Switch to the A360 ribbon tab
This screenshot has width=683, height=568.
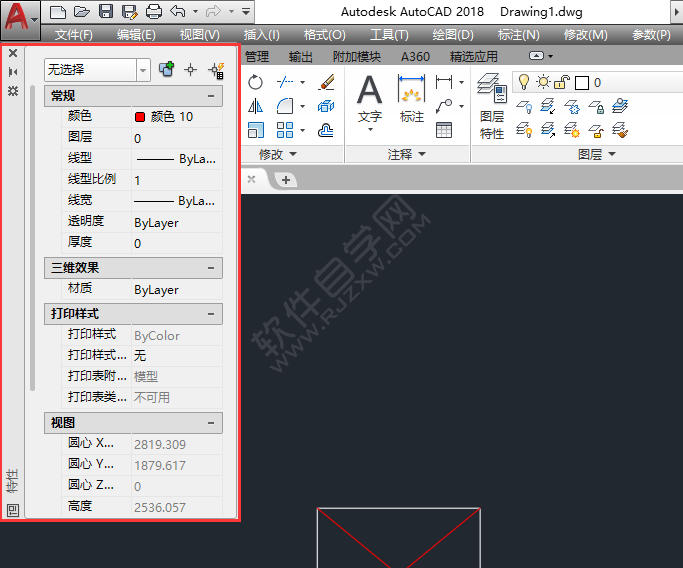tap(415, 57)
